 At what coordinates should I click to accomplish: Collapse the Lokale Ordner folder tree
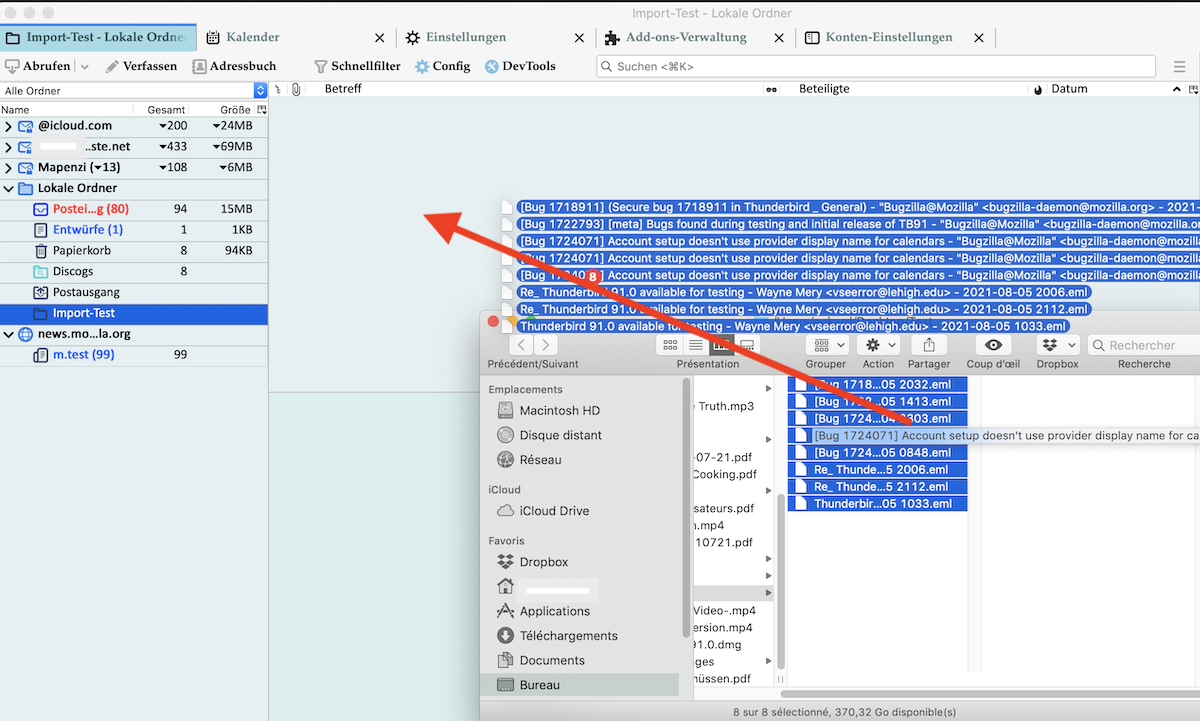pyautogui.click(x=9, y=188)
